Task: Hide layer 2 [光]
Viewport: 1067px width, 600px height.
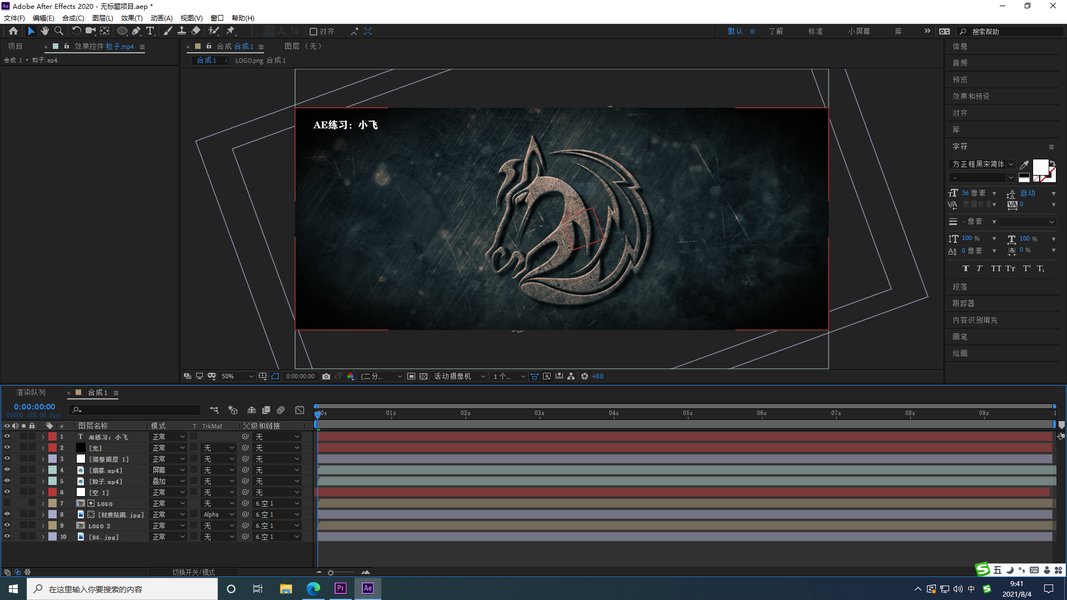Action: coord(7,448)
